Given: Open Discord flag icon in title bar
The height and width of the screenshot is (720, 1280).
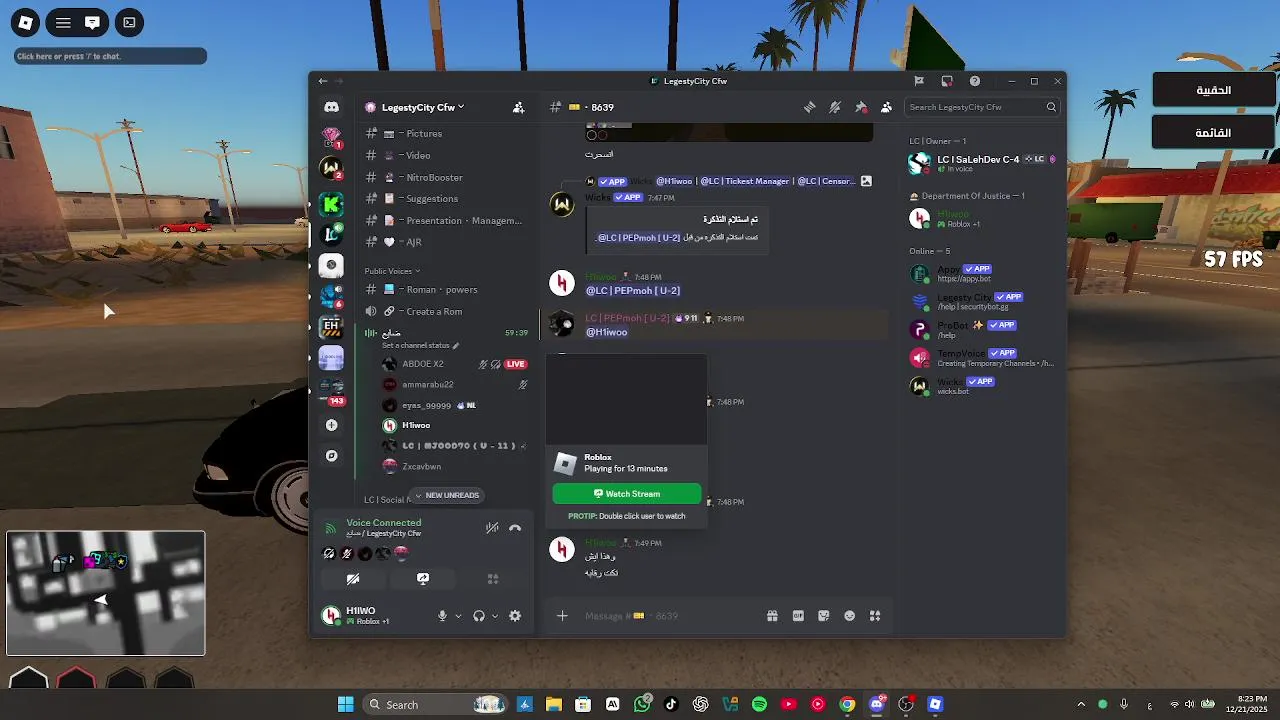Looking at the screenshot, I should click(919, 81).
